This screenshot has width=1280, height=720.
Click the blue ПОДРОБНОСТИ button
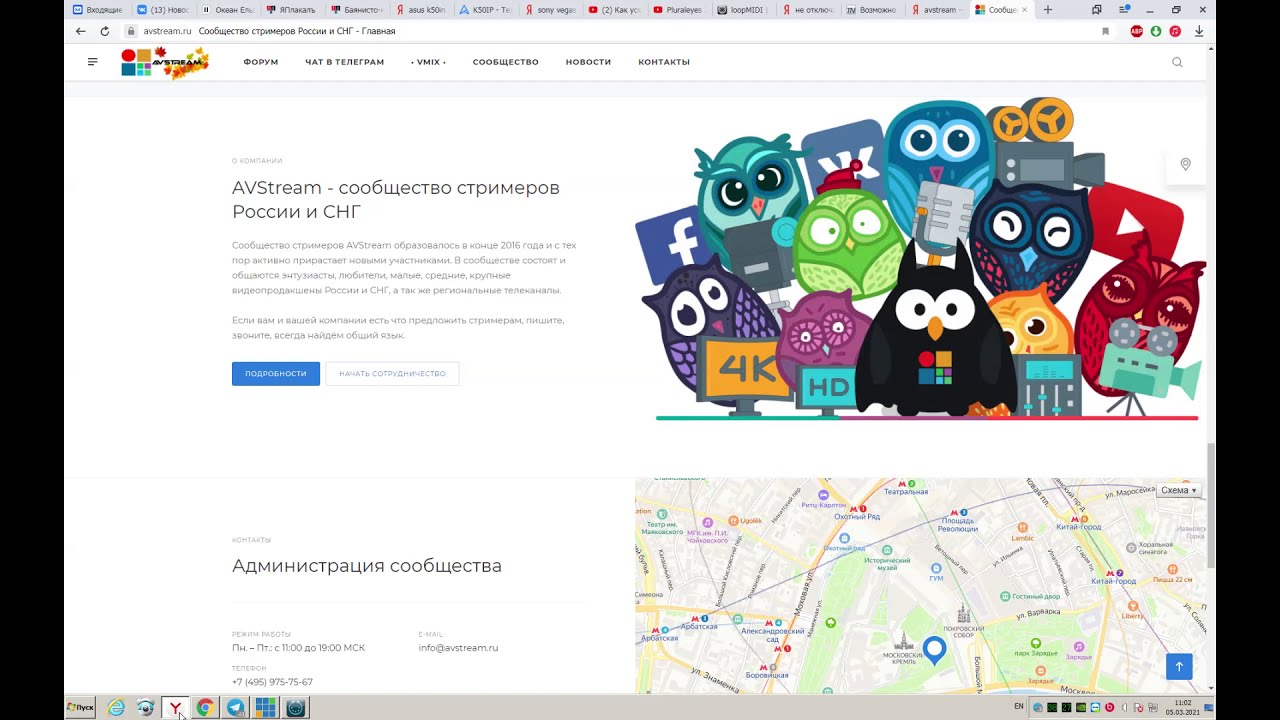tap(276, 373)
